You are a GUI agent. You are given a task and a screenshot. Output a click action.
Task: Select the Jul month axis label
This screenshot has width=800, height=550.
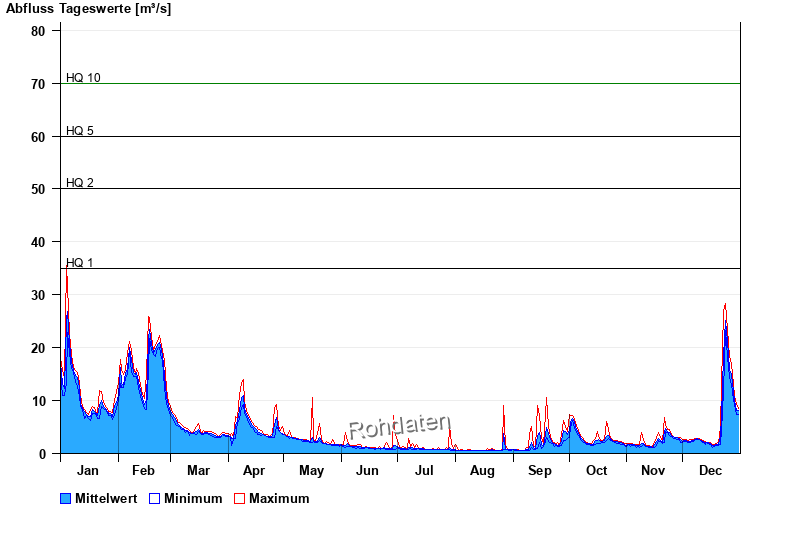[x=425, y=471]
